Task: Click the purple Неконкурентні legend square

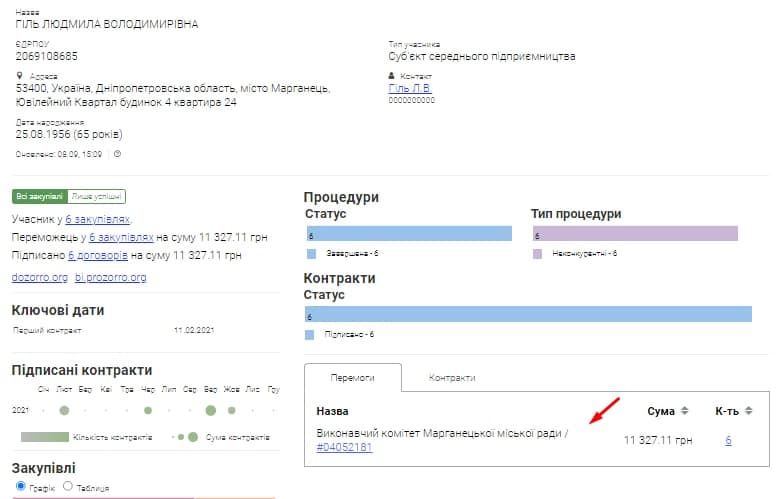Action: (537, 254)
